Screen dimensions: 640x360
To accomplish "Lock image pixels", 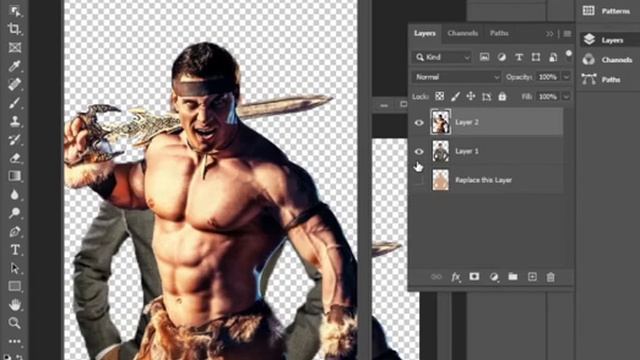I will click(x=456, y=96).
